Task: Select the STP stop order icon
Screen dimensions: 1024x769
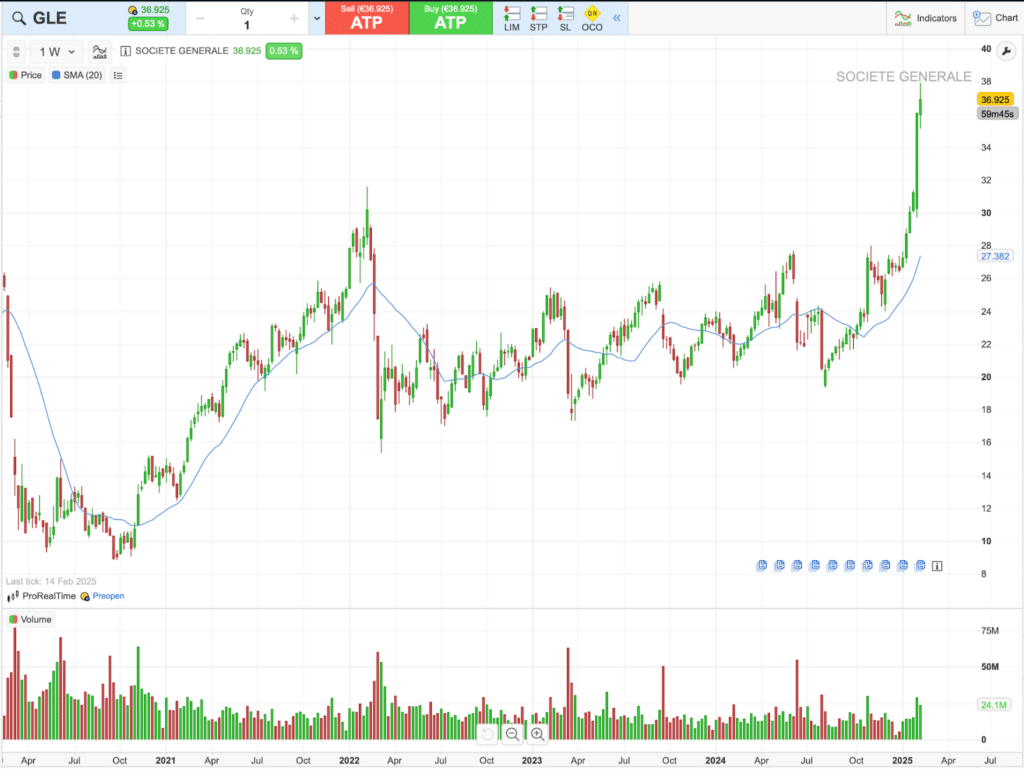Action: (539, 18)
